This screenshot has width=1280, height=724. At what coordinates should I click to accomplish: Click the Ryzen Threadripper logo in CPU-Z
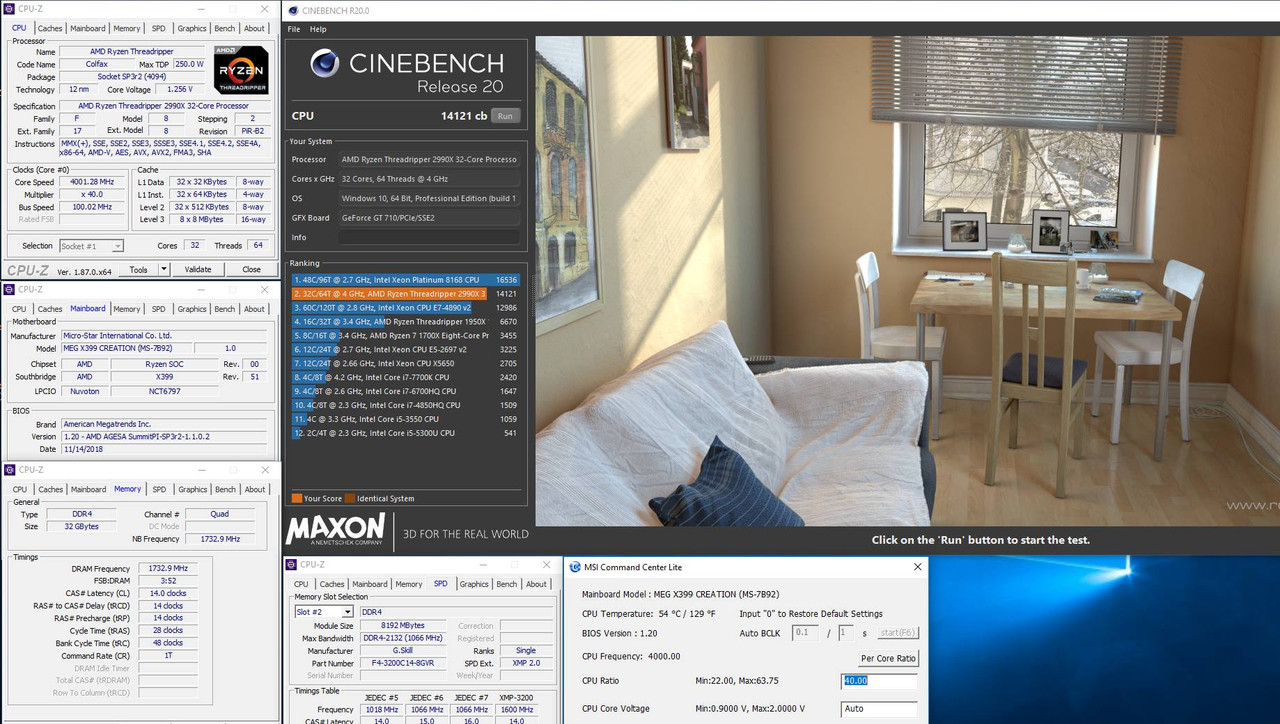tap(241, 70)
